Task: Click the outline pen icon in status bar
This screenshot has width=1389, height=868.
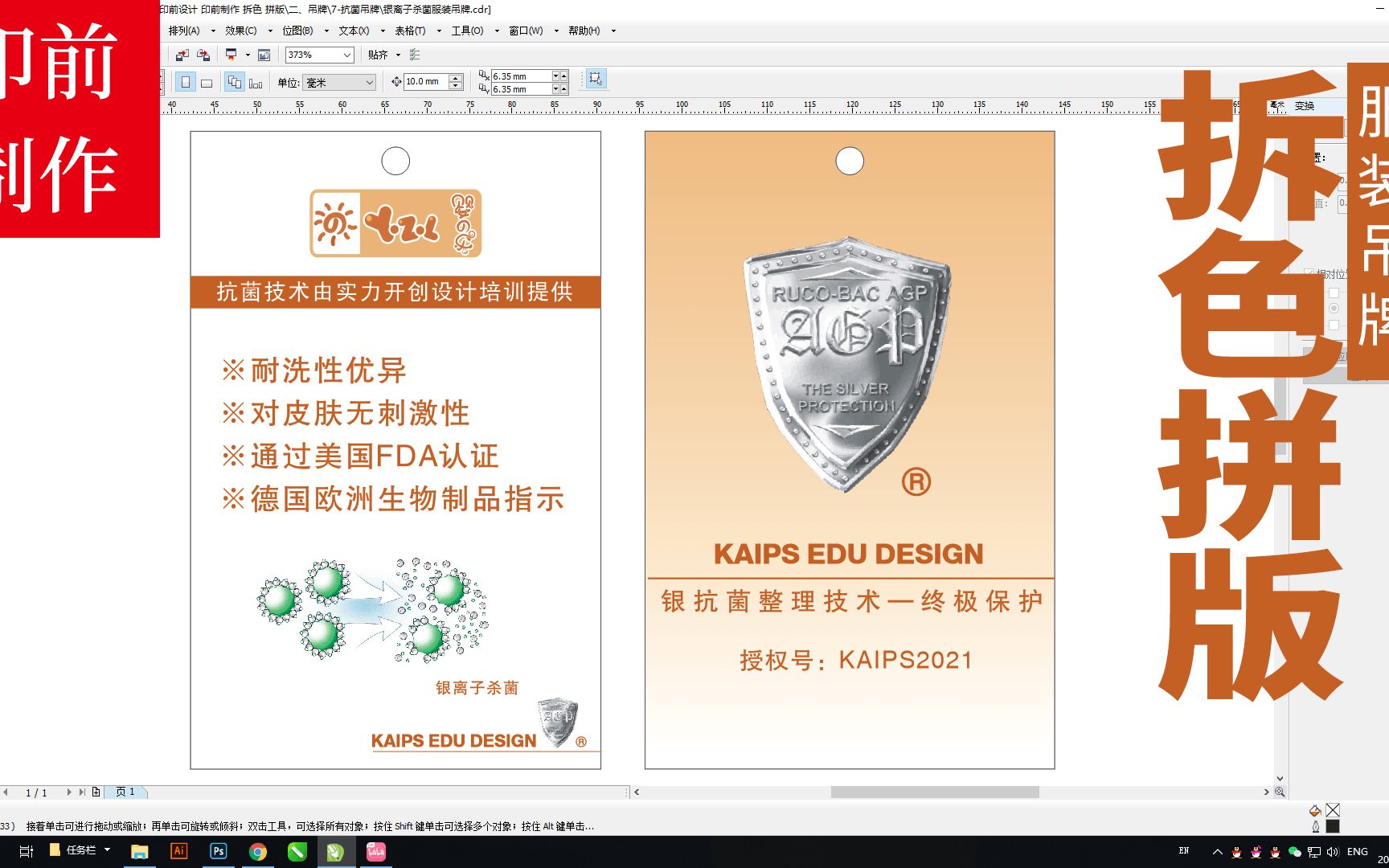Action: click(x=1315, y=826)
